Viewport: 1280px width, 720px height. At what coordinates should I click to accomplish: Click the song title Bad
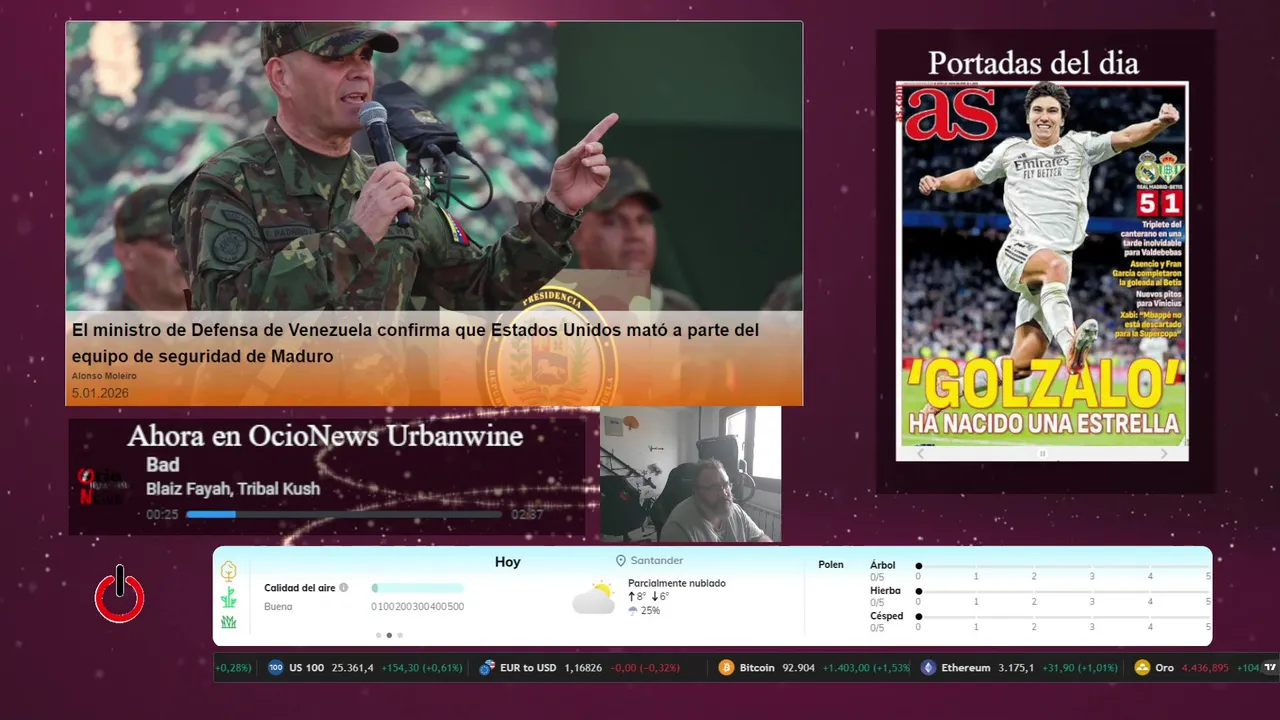click(163, 465)
